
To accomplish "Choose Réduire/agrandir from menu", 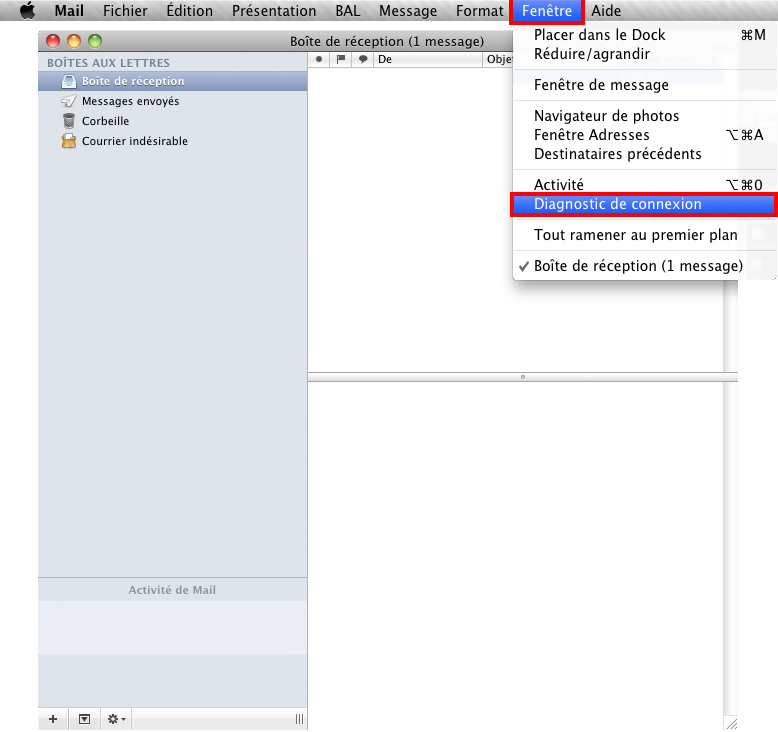I will (644, 54).
